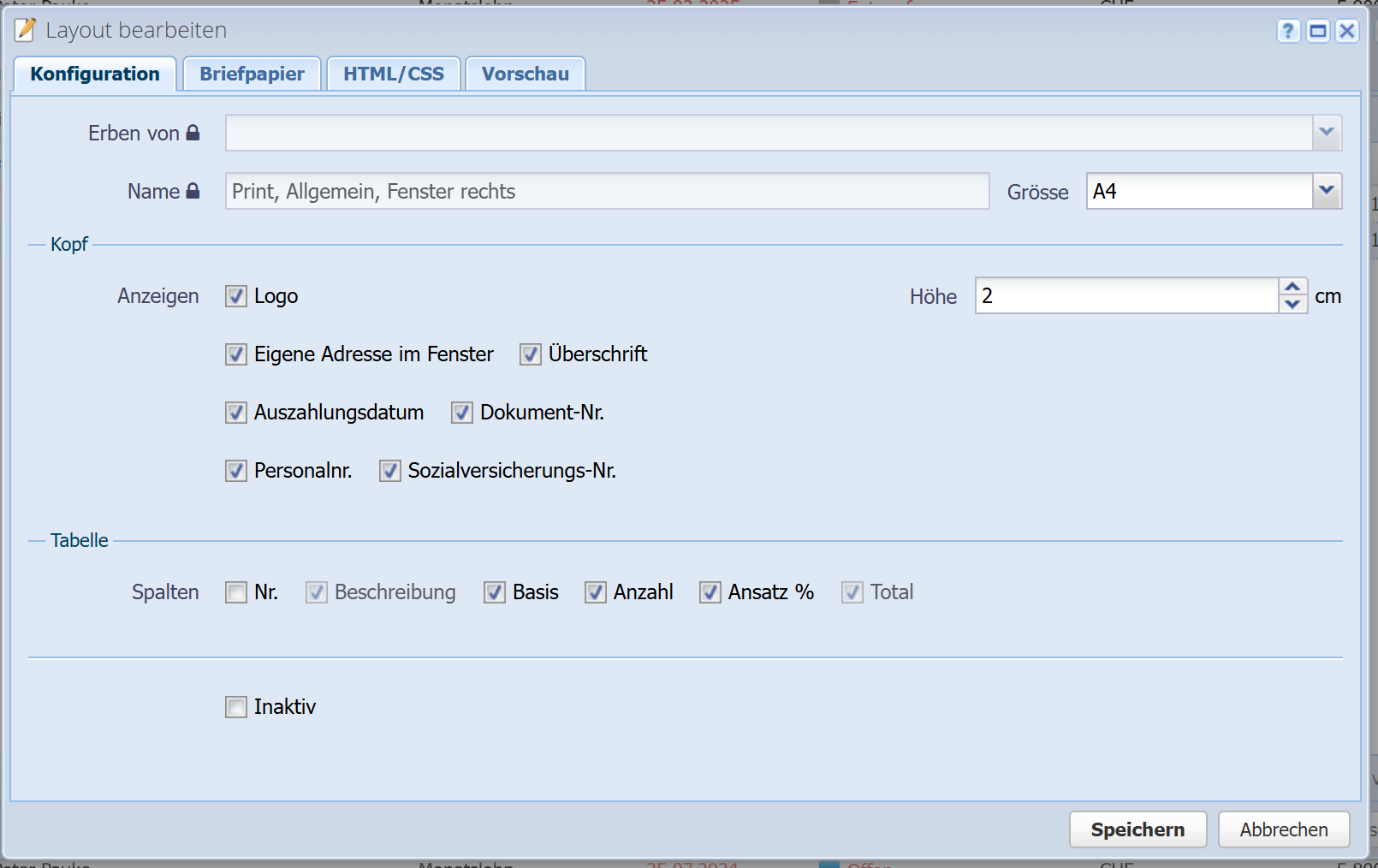Viewport: 1378px width, 868px height.
Task: Maximize the Layout bearbeiten dialog
Action: pos(1318,32)
